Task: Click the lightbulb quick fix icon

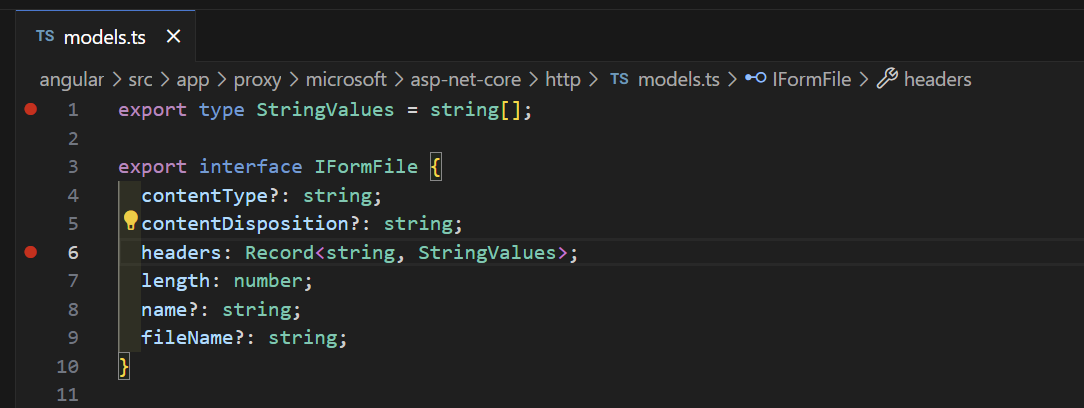Action: (x=130, y=222)
